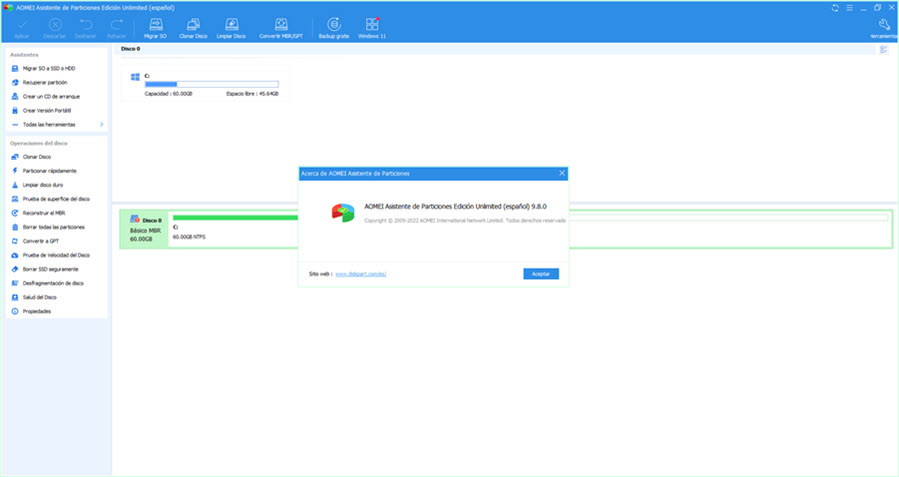Screen dimensions: 899x477
Task: Close the Acerca de dialog
Action: coord(562,173)
